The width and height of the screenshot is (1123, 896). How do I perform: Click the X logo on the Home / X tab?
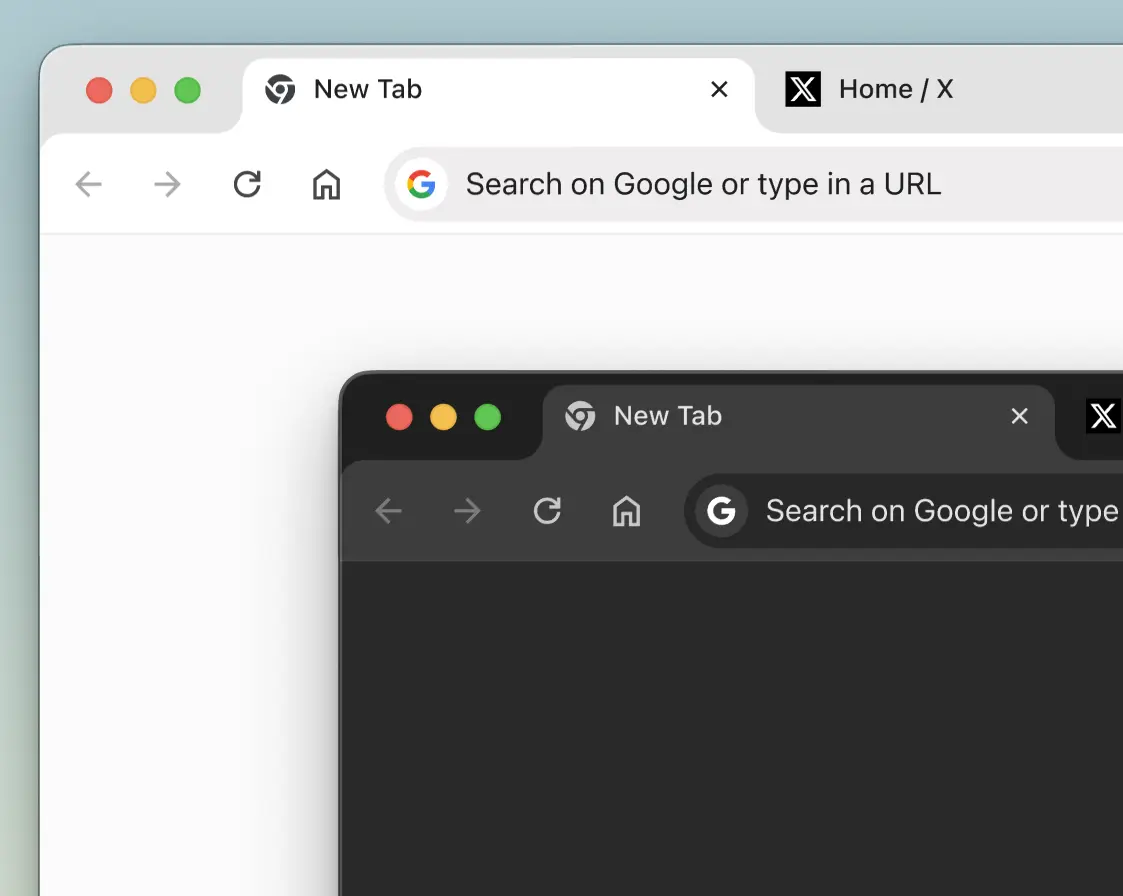(x=803, y=89)
